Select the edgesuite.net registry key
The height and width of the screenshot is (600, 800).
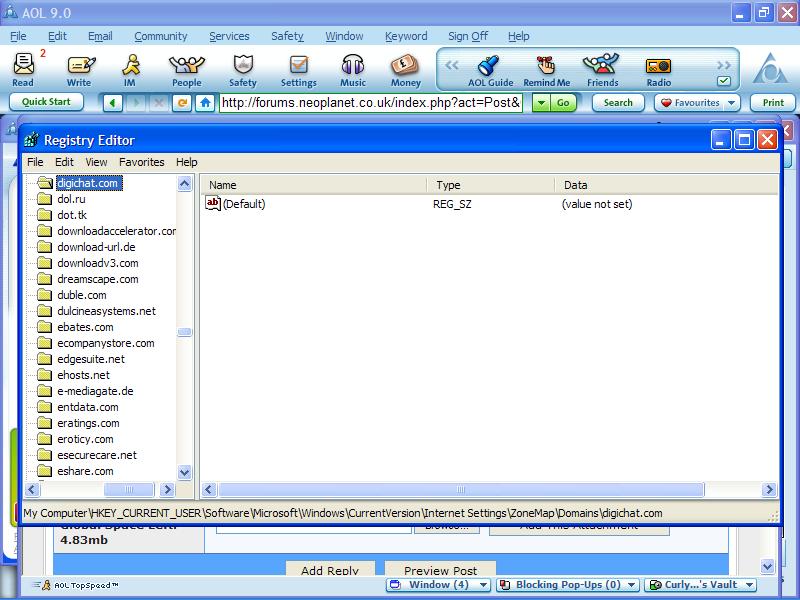(91, 359)
